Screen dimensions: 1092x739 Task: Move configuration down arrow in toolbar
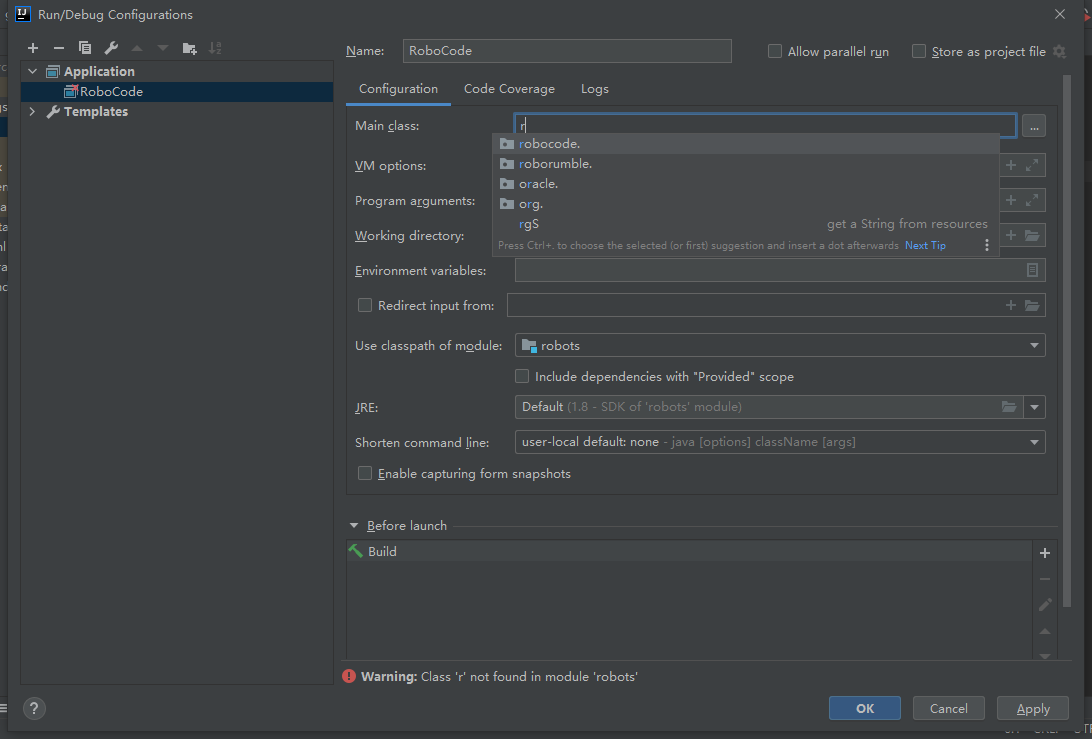(x=163, y=48)
